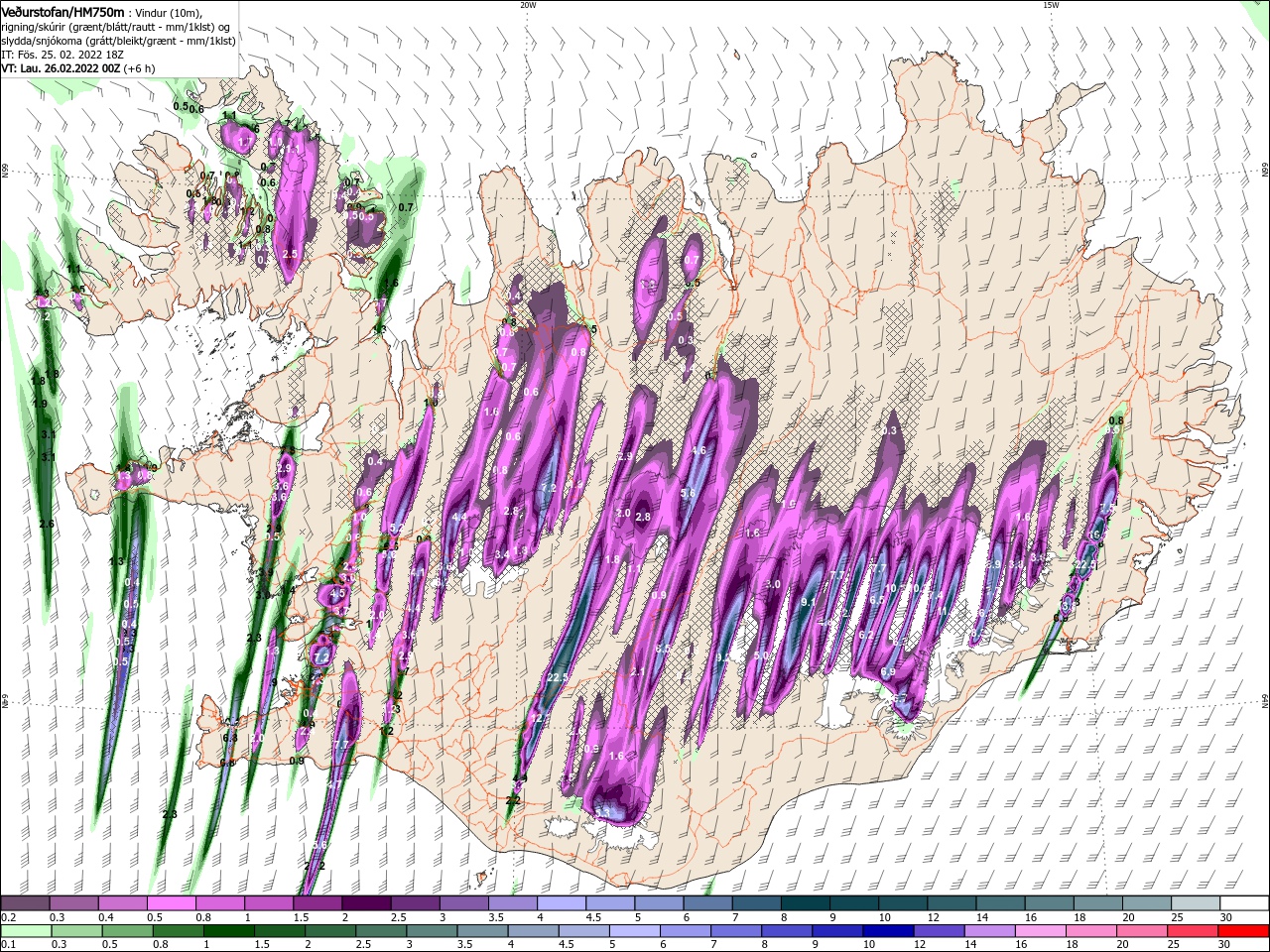
Task: Click the 2.6 rain value in the western sea
Action: [46, 524]
